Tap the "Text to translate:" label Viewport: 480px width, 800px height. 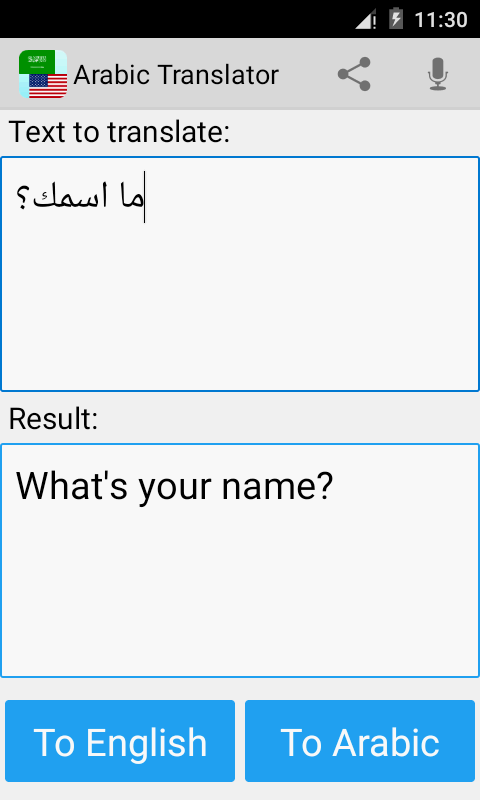click(x=119, y=132)
